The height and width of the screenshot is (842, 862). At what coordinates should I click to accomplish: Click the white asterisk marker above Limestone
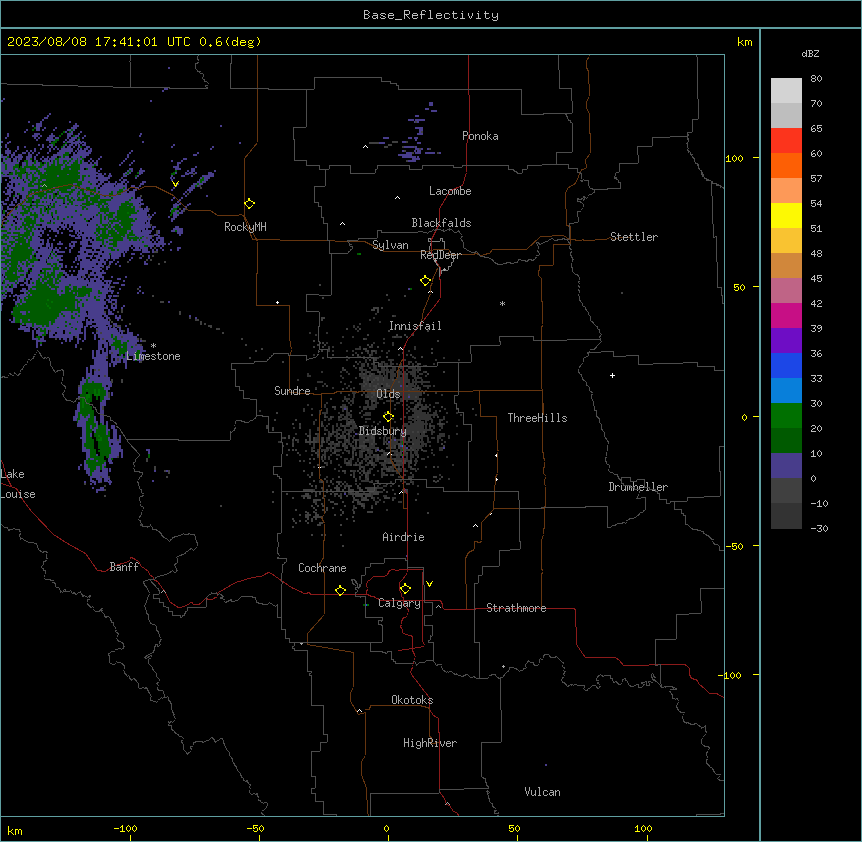153,346
